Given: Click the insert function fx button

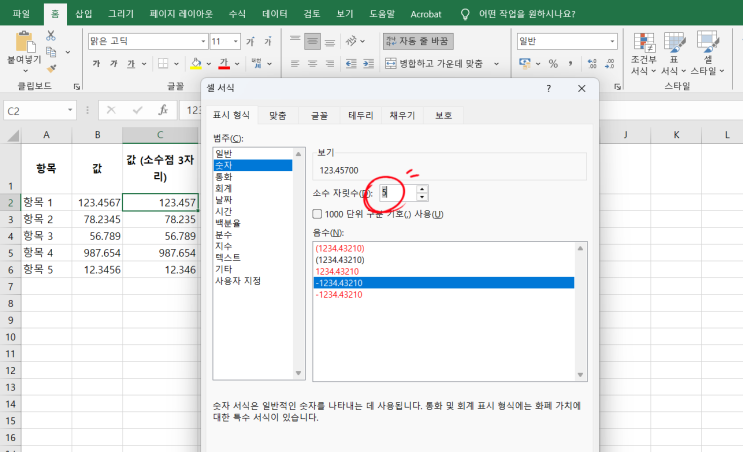Looking at the screenshot, I should click(163, 110).
